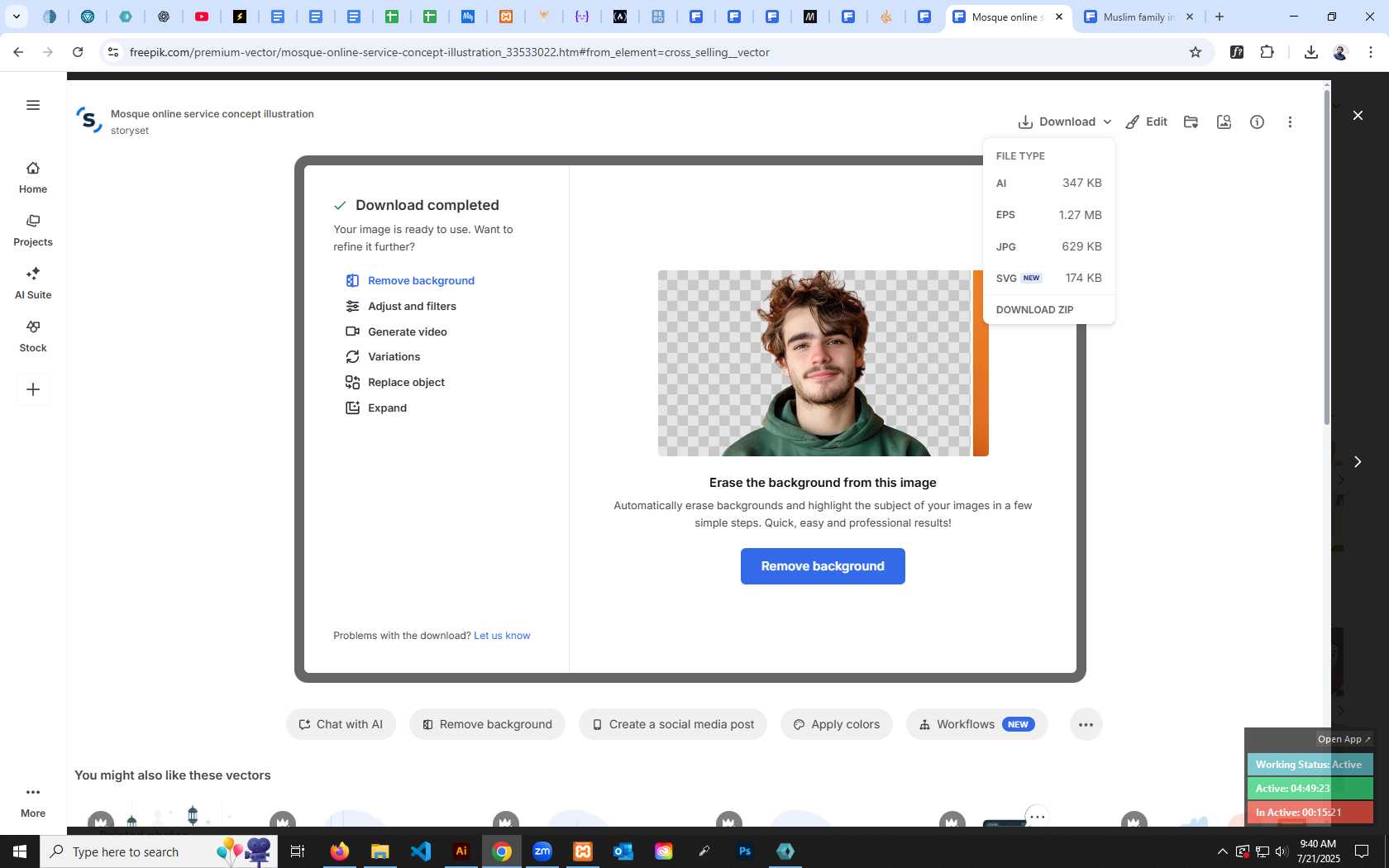Select Generate video option

(x=396, y=332)
